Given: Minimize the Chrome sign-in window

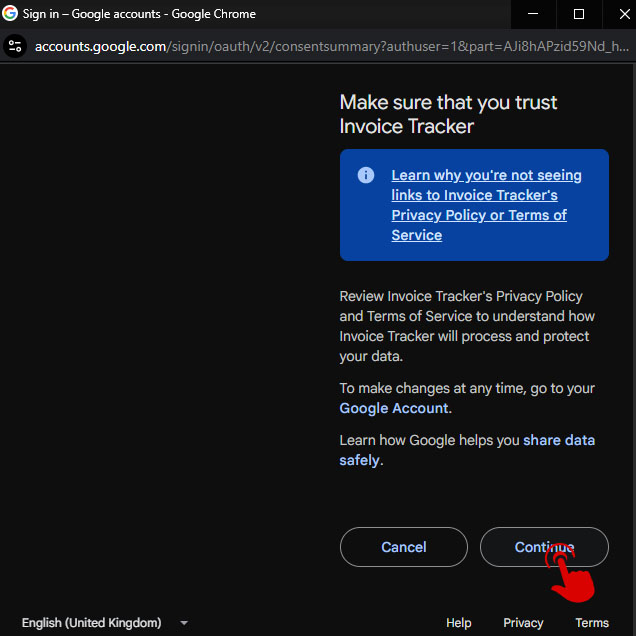Looking at the screenshot, I should point(532,14).
